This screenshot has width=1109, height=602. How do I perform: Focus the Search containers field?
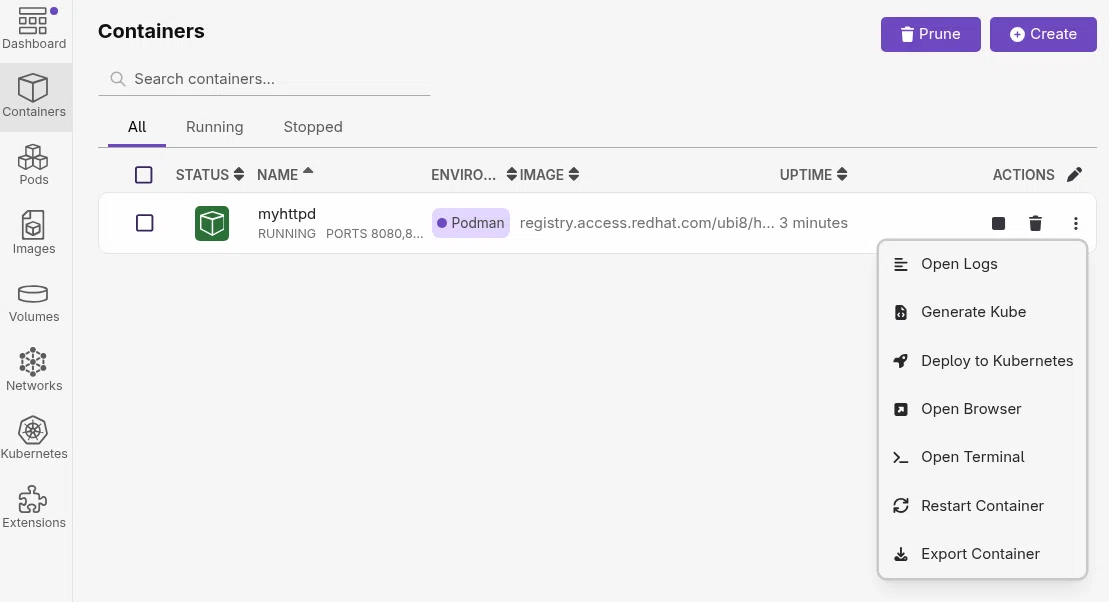(265, 79)
